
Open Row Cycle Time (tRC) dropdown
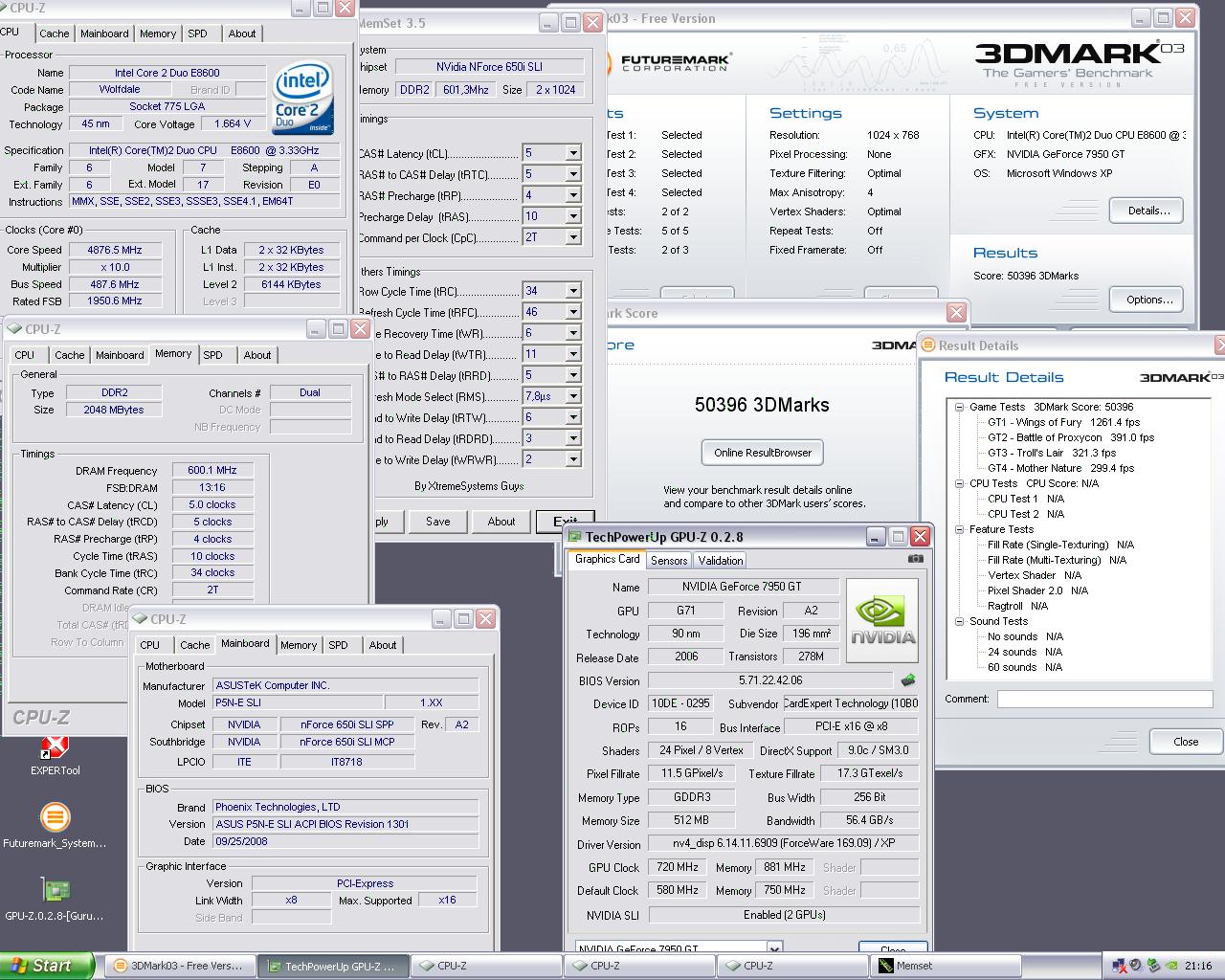[573, 291]
